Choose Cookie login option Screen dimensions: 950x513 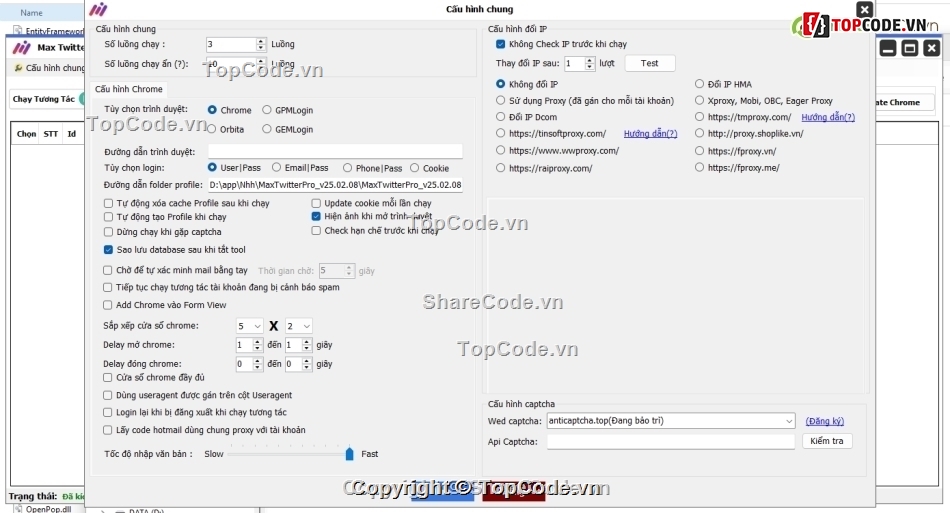[414, 168]
